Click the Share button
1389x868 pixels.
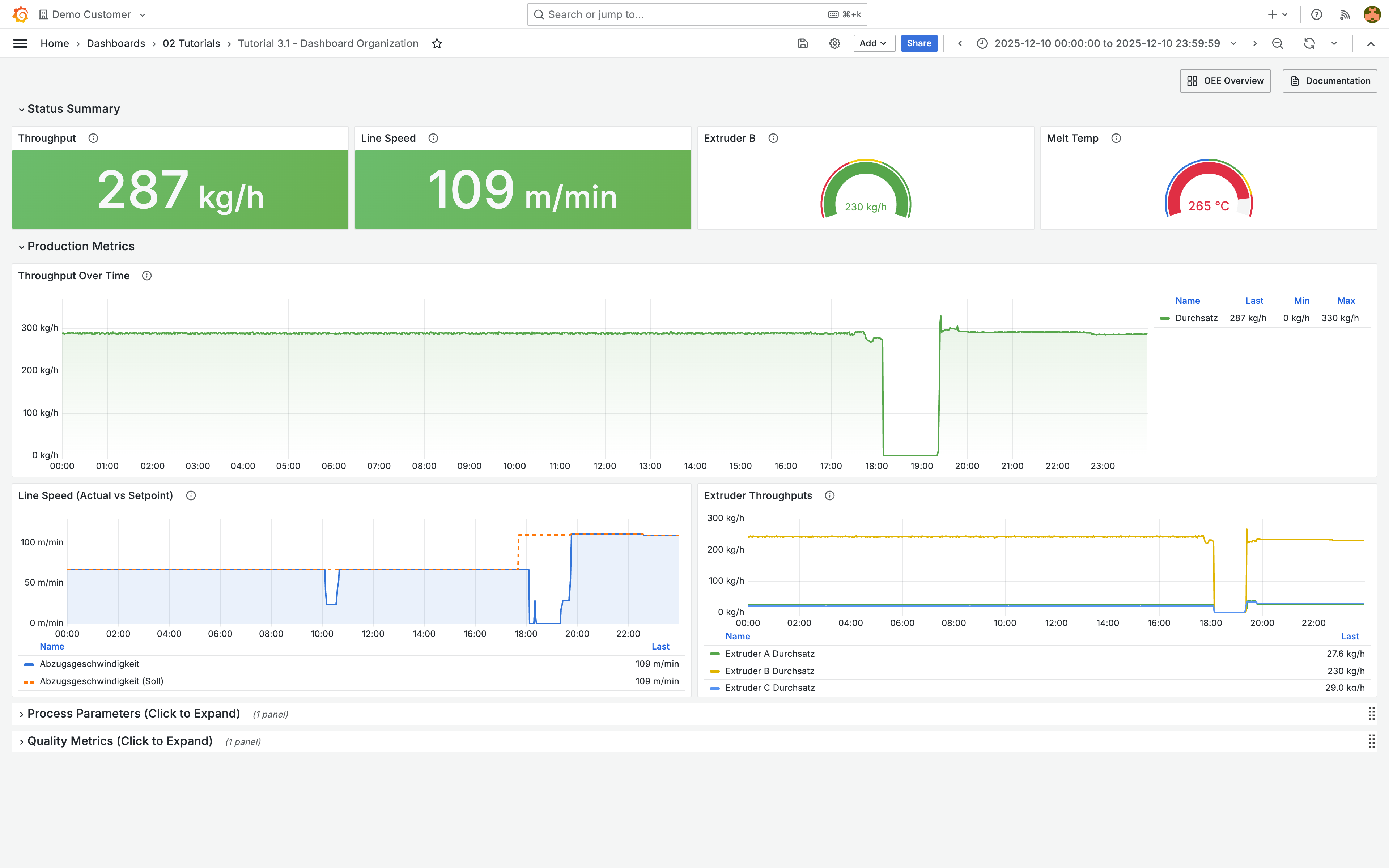[918, 44]
